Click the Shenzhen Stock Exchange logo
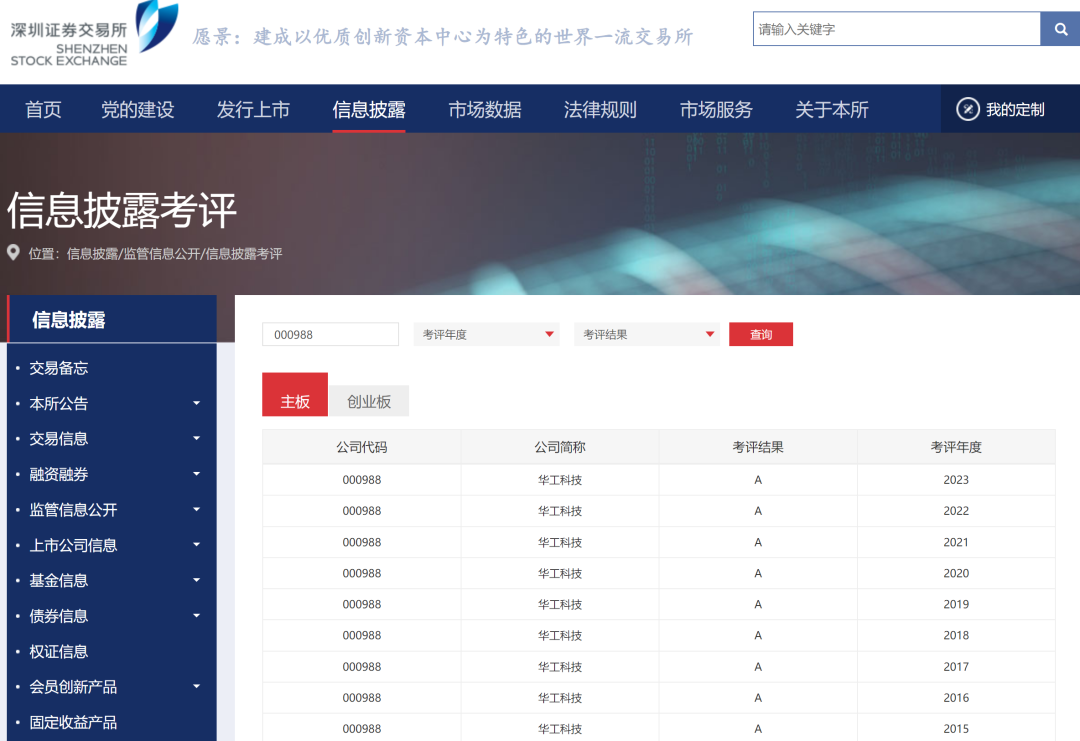Image resolution: width=1080 pixels, height=741 pixels. (x=92, y=35)
